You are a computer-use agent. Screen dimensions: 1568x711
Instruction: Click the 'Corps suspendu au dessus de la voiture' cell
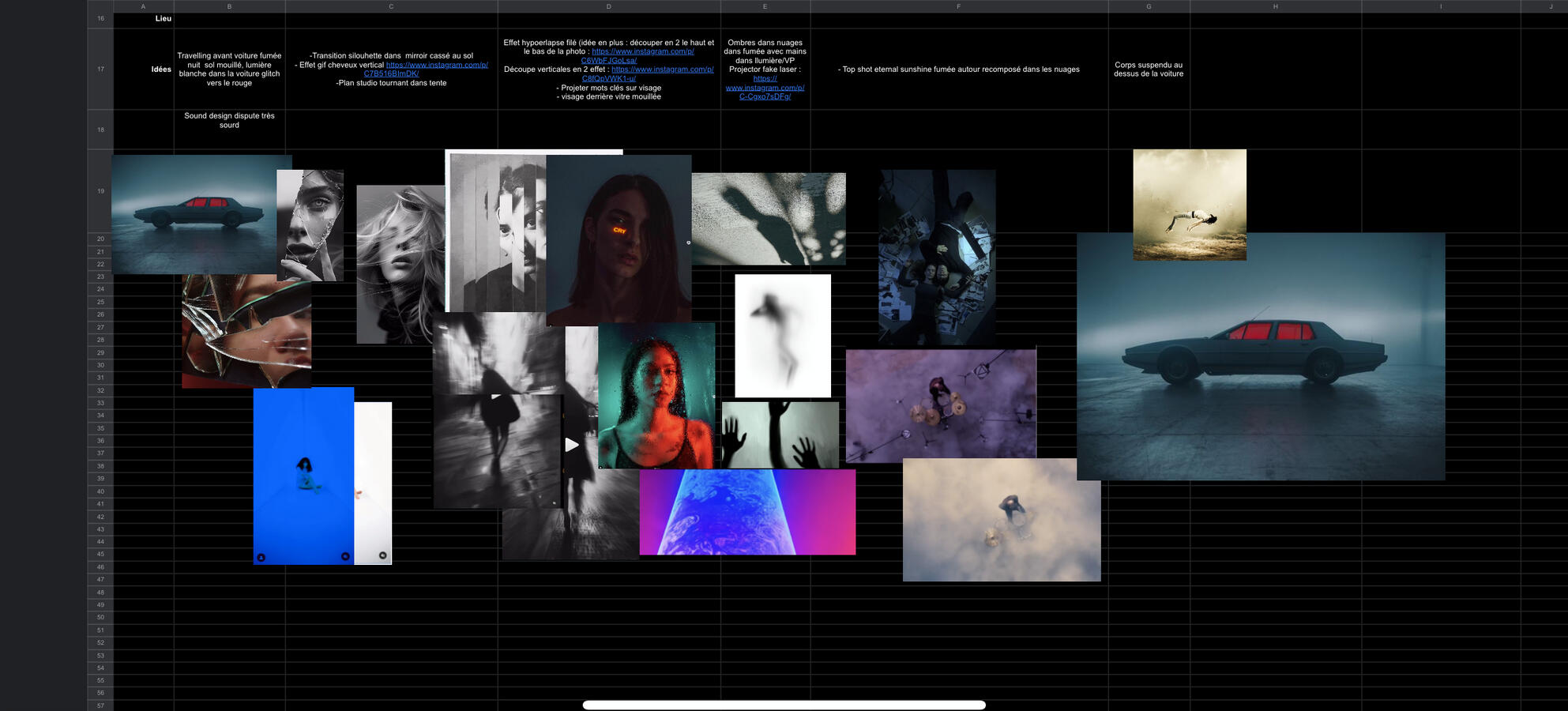1148,70
